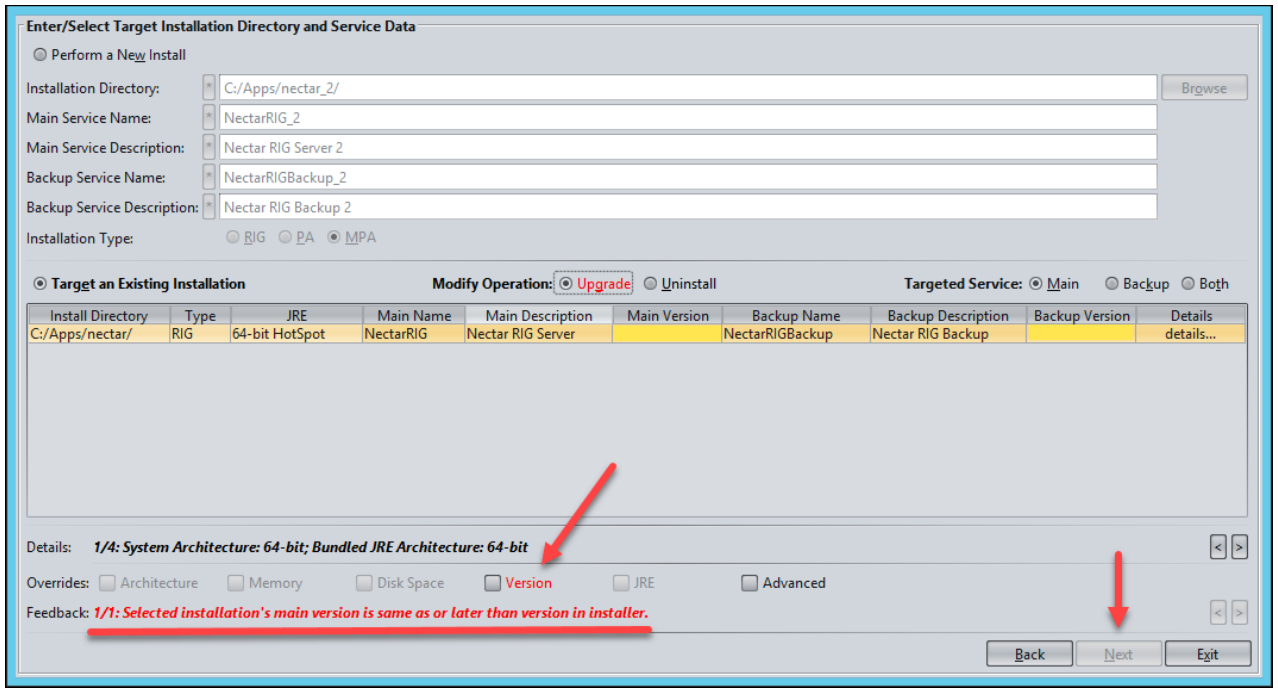Screen dimensions: 1278x693
Task: Click the Main Service Name field
Action: 687,118
